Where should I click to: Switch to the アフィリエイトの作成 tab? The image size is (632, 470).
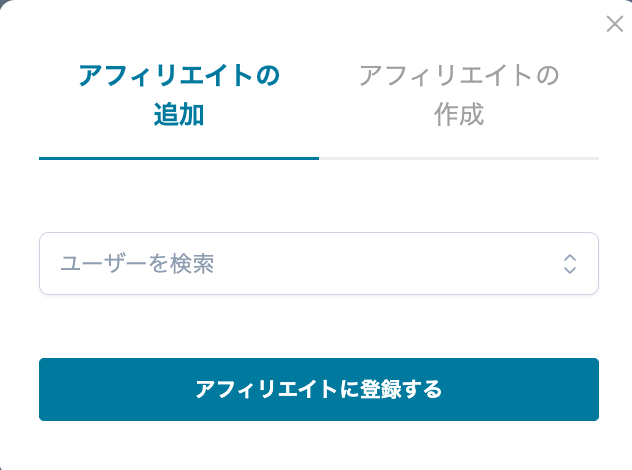(459, 95)
